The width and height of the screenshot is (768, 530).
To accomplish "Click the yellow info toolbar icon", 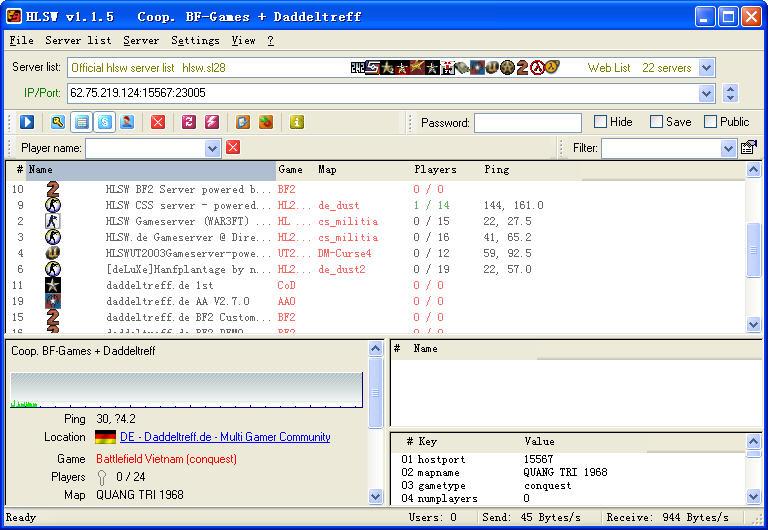I will coord(296,122).
